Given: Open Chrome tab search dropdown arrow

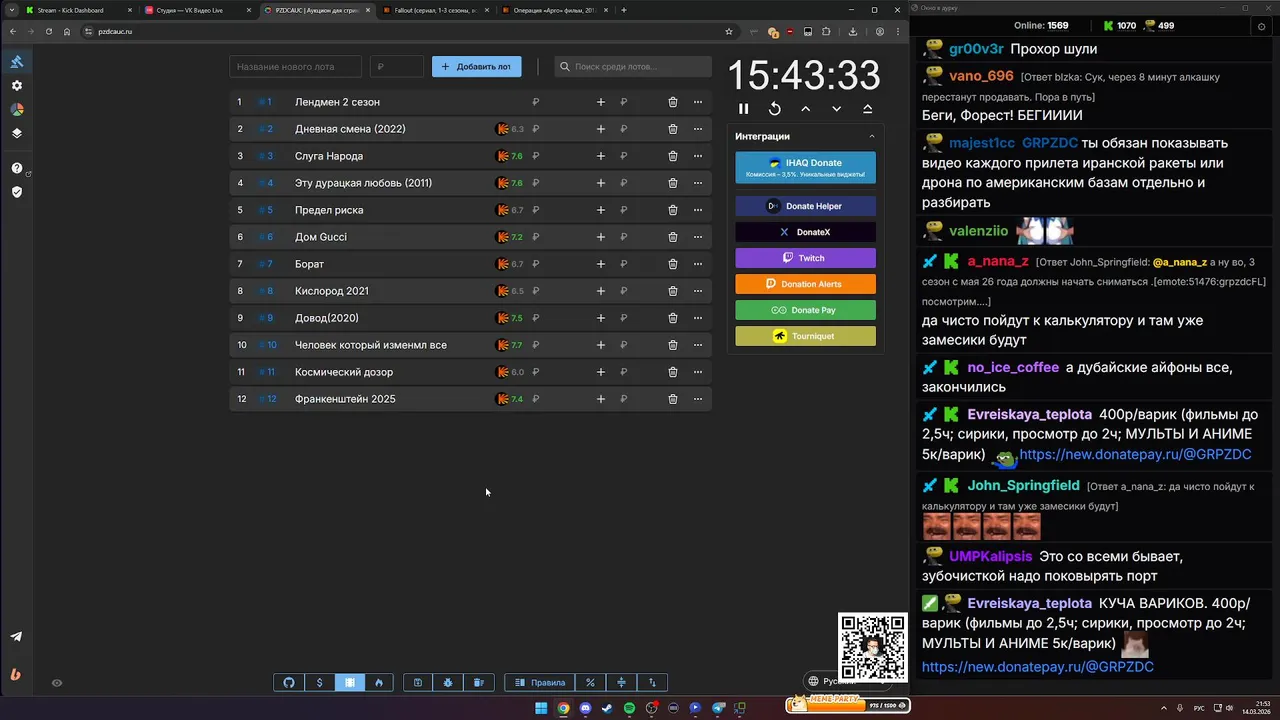Looking at the screenshot, I should tap(11, 10).
